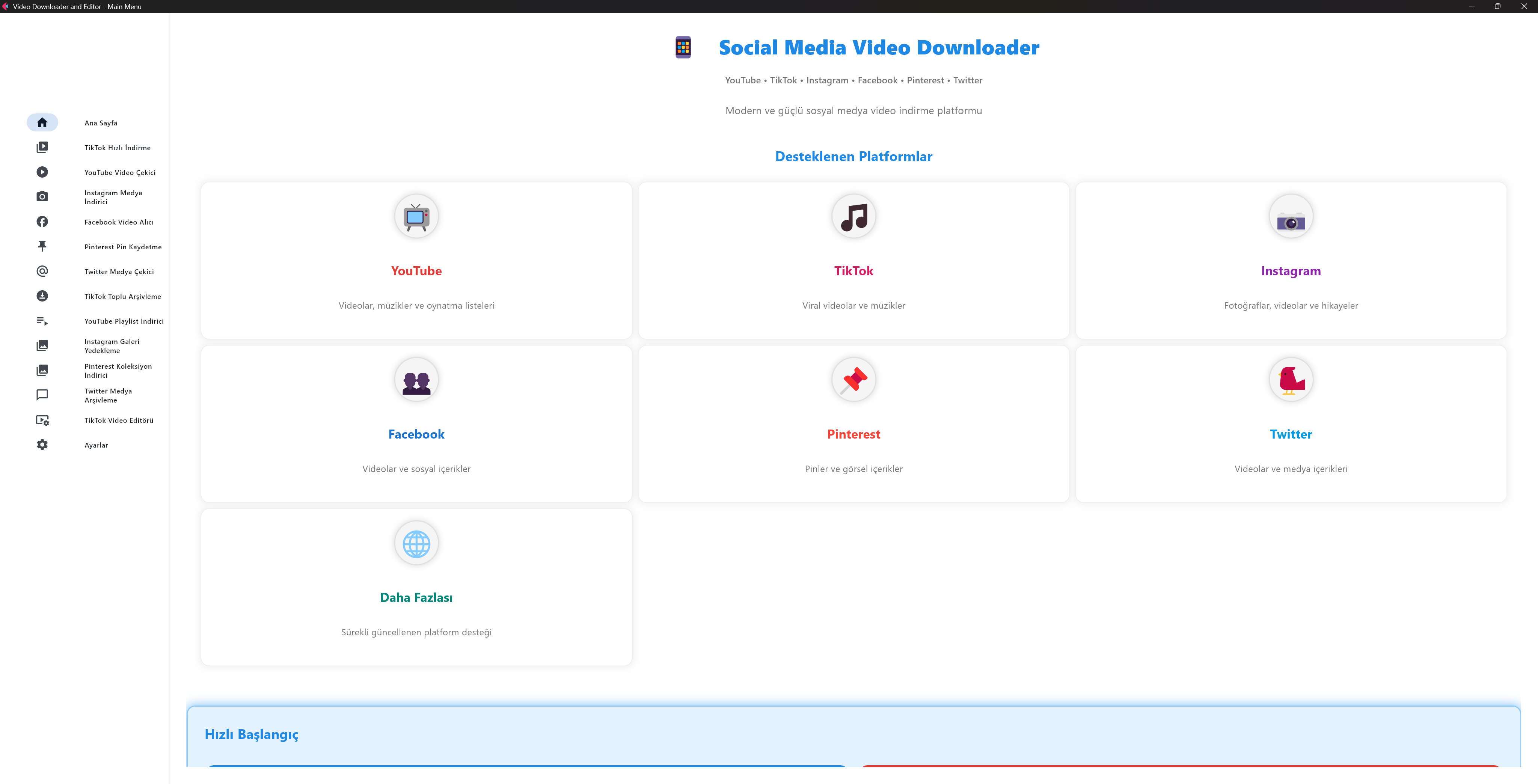1538x784 pixels.
Task: Click the Ana Sayfa home icon
Action: coord(42,122)
